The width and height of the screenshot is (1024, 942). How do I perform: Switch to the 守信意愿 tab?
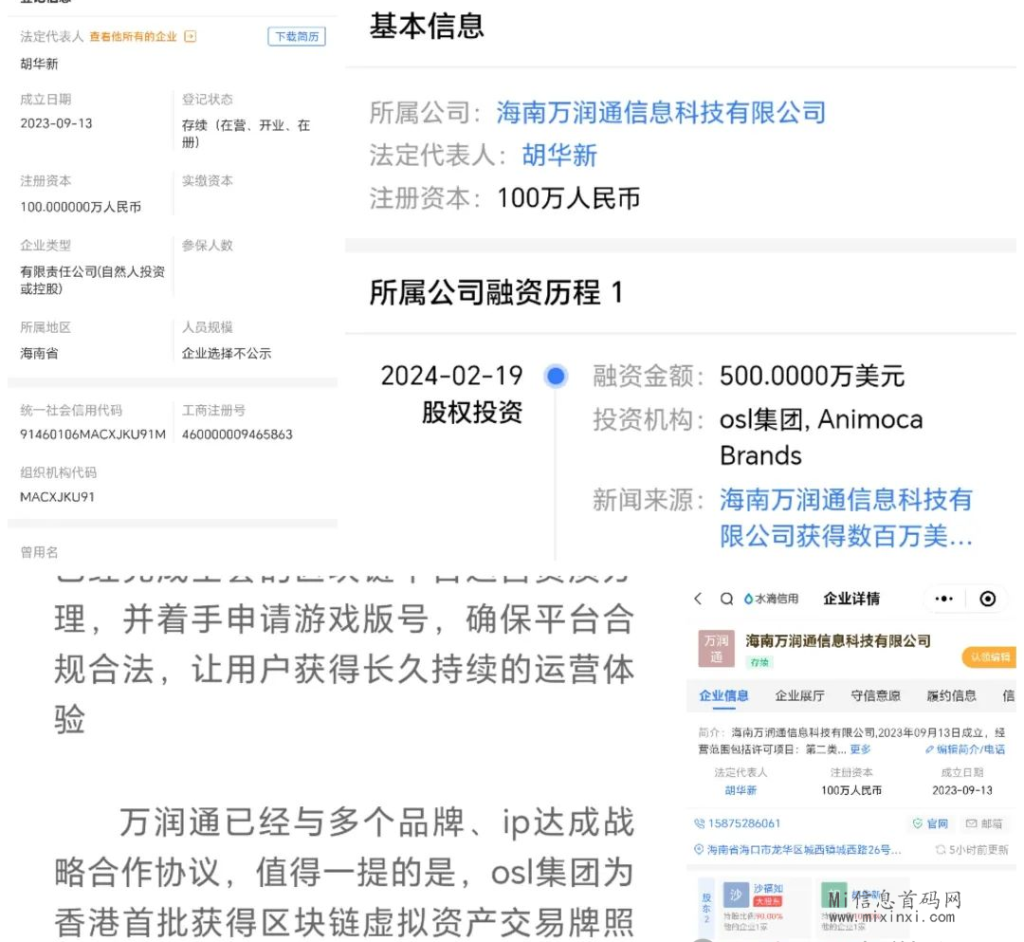point(875,696)
